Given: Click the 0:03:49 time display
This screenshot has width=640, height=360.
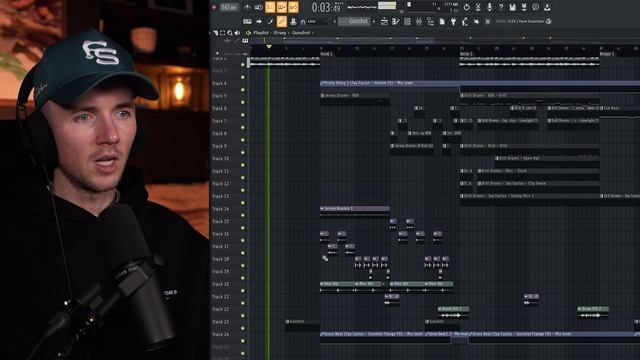Looking at the screenshot, I should coord(327,7).
